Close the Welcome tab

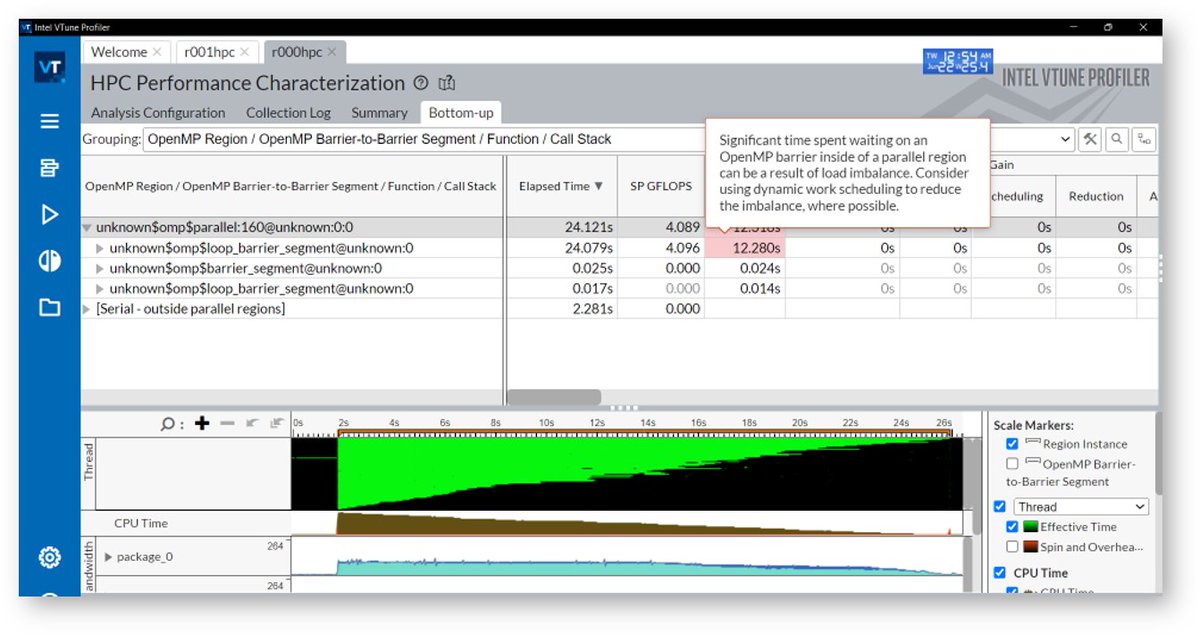[157, 52]
